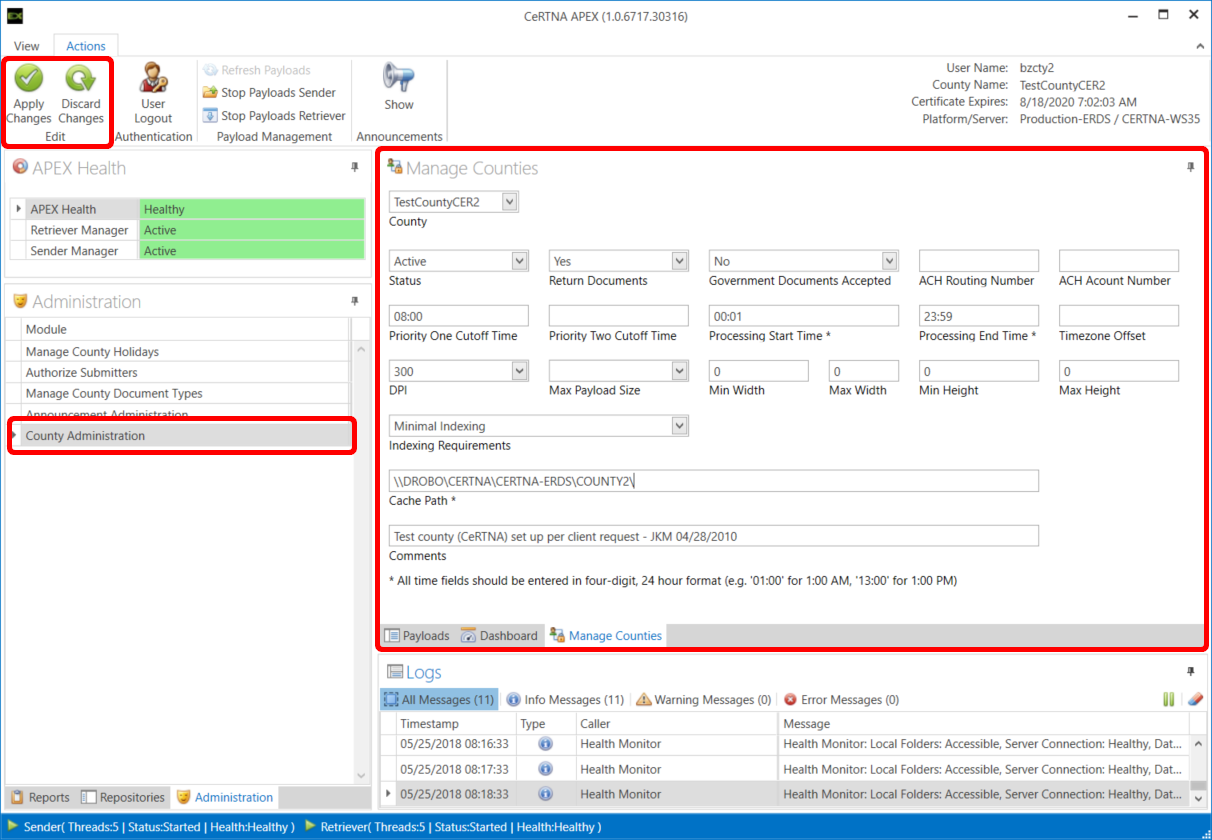Pause the logs with the green pause icon
1212x840 pixels.
tap(1168, 700)
